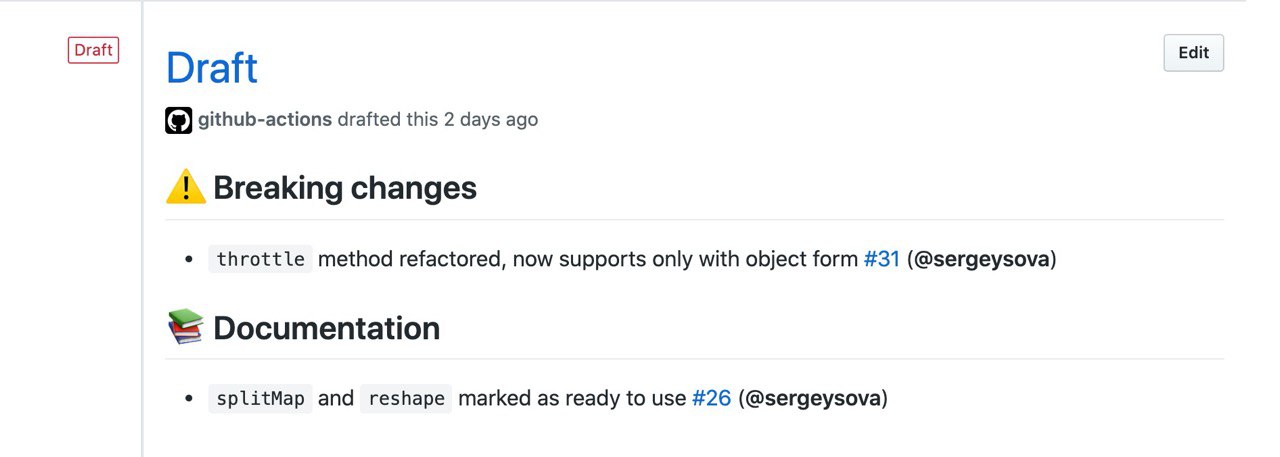The height and width of the screenshot is (457, 1280).
Task: Open pull request #26 link
Action: click(712, 398)
